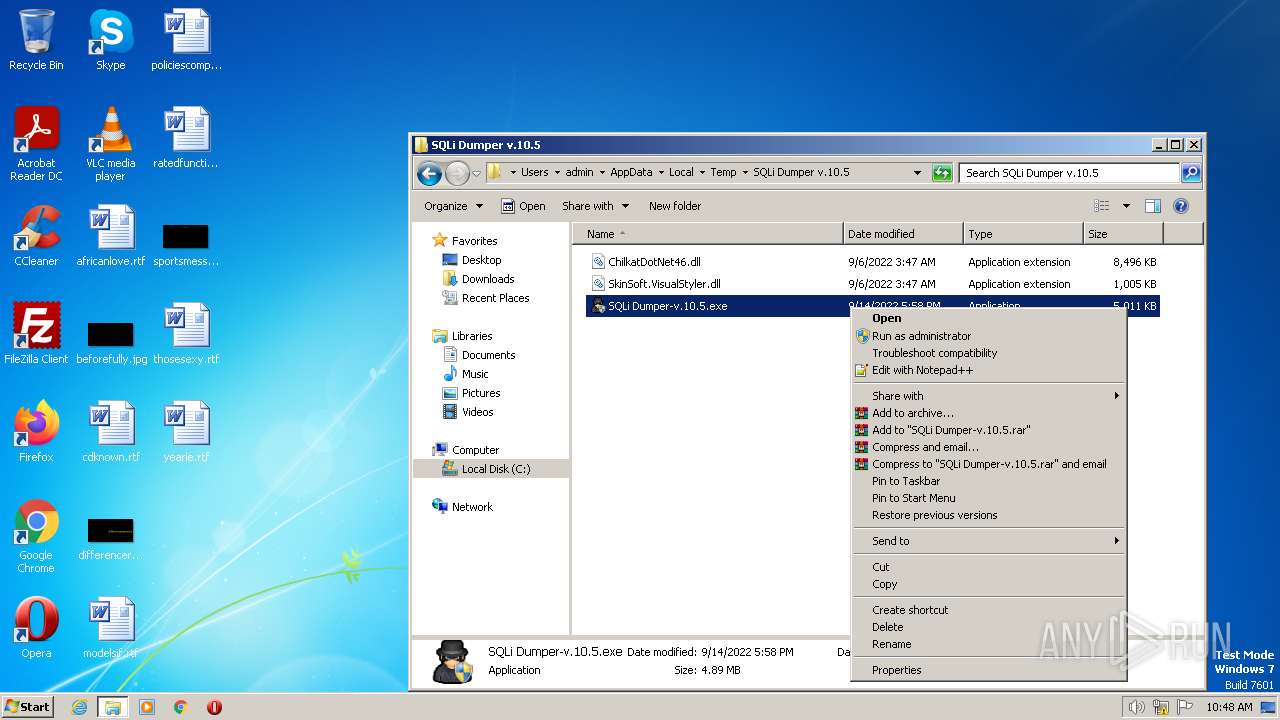
Task: Select Local Disk (C:) in navigation pane
Action: click(x=491, y=469)
